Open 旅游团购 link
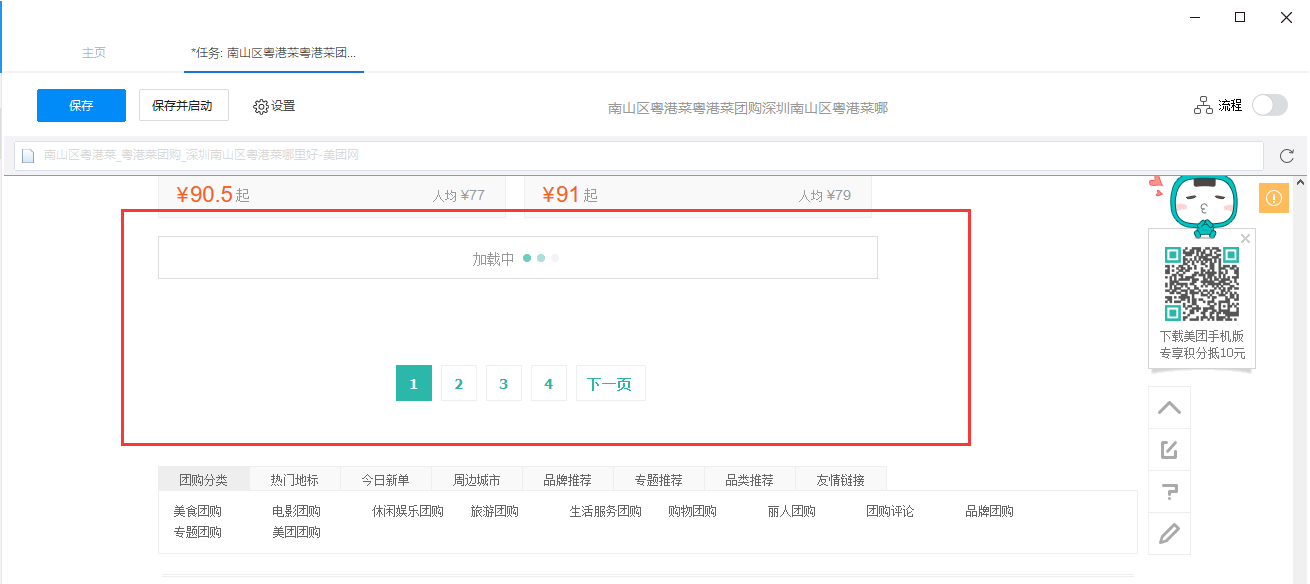Viewport: 1310px width, 584px height. (x=495, y=511)
